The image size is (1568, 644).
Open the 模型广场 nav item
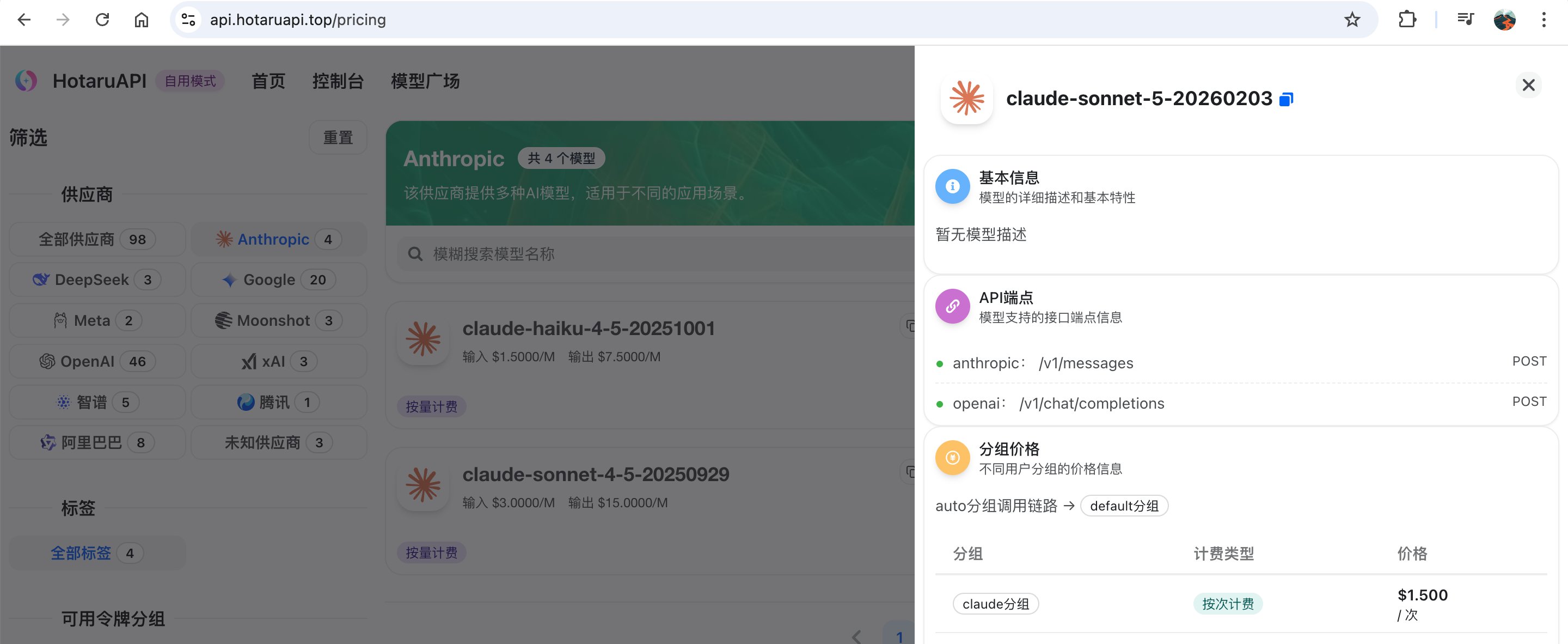[425, 81]
